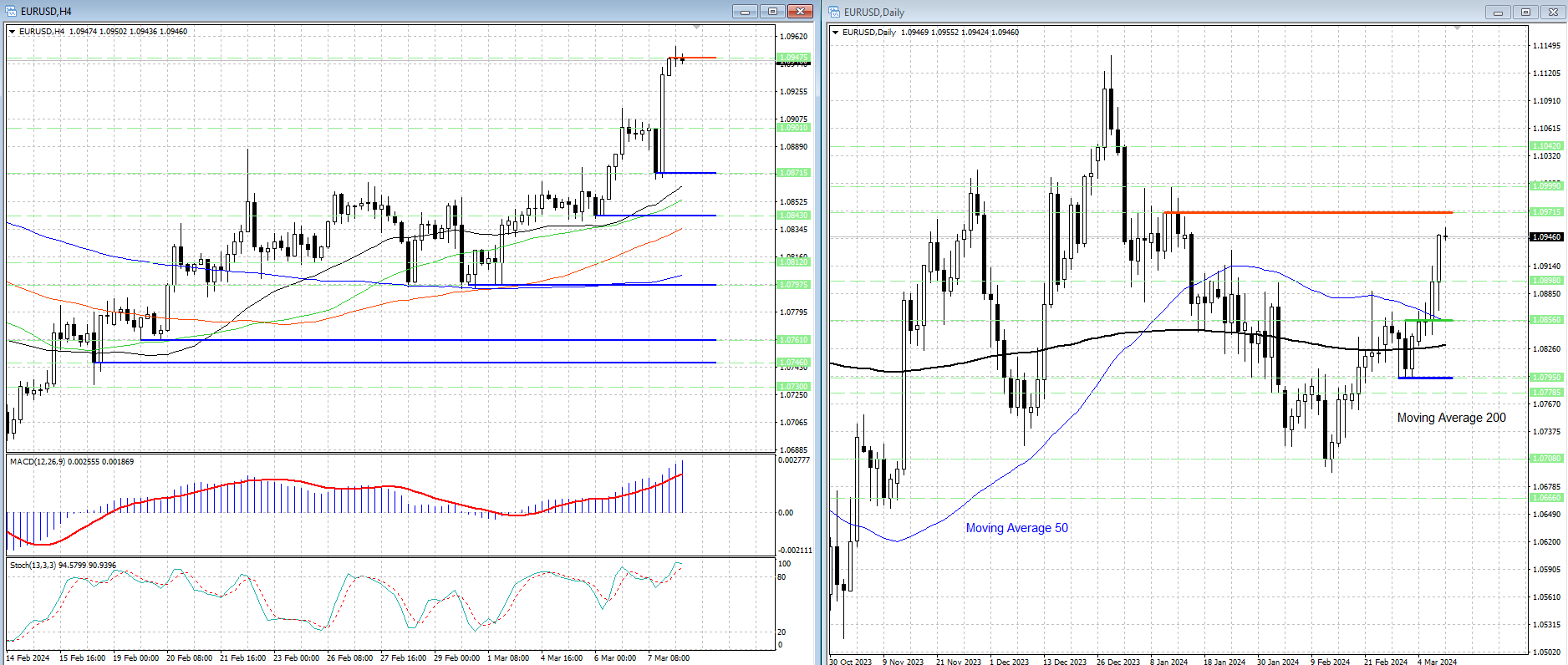This screenshot has height=665, width=1568.
Task: Click the chart shift triangle on H4 chart
Action: coord(697,28)
